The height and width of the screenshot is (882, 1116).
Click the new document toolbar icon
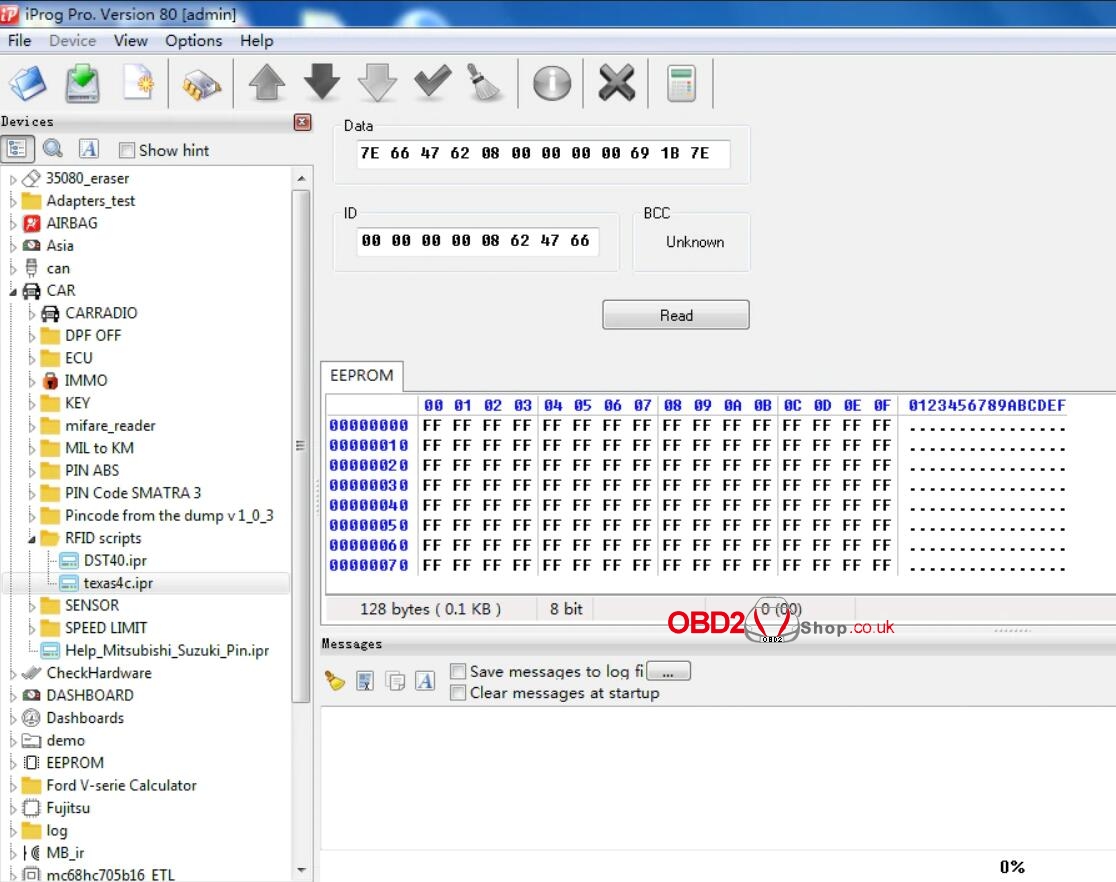(139, 83)
